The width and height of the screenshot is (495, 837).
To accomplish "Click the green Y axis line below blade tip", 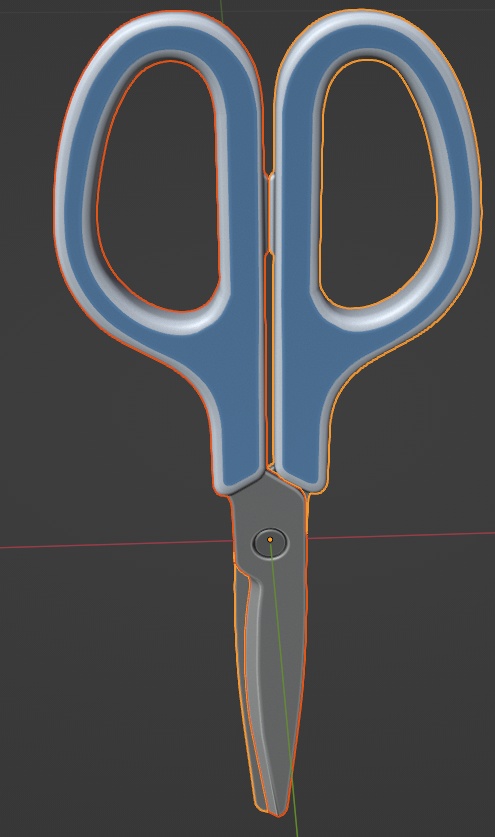I will pos(295,826).
